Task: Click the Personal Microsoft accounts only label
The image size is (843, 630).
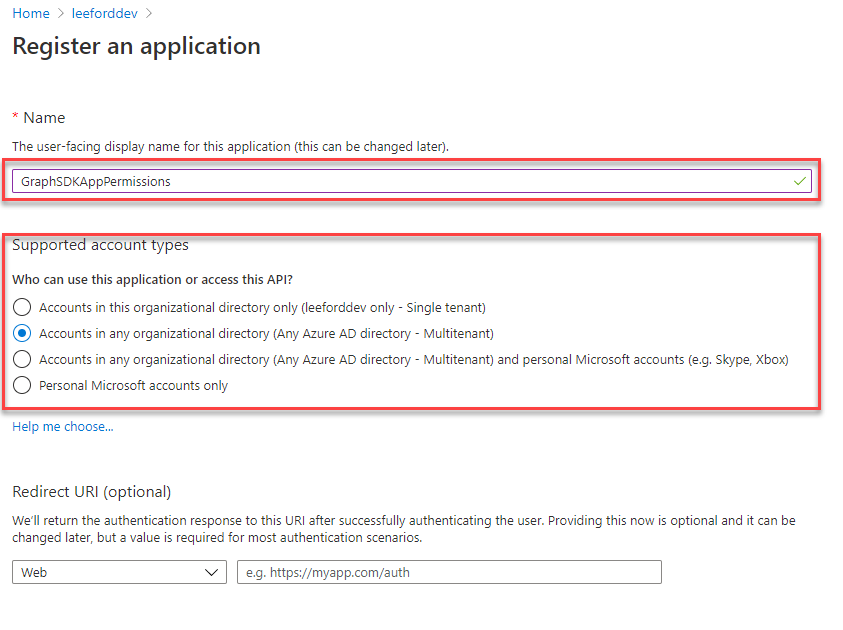Action: (133, 386)
